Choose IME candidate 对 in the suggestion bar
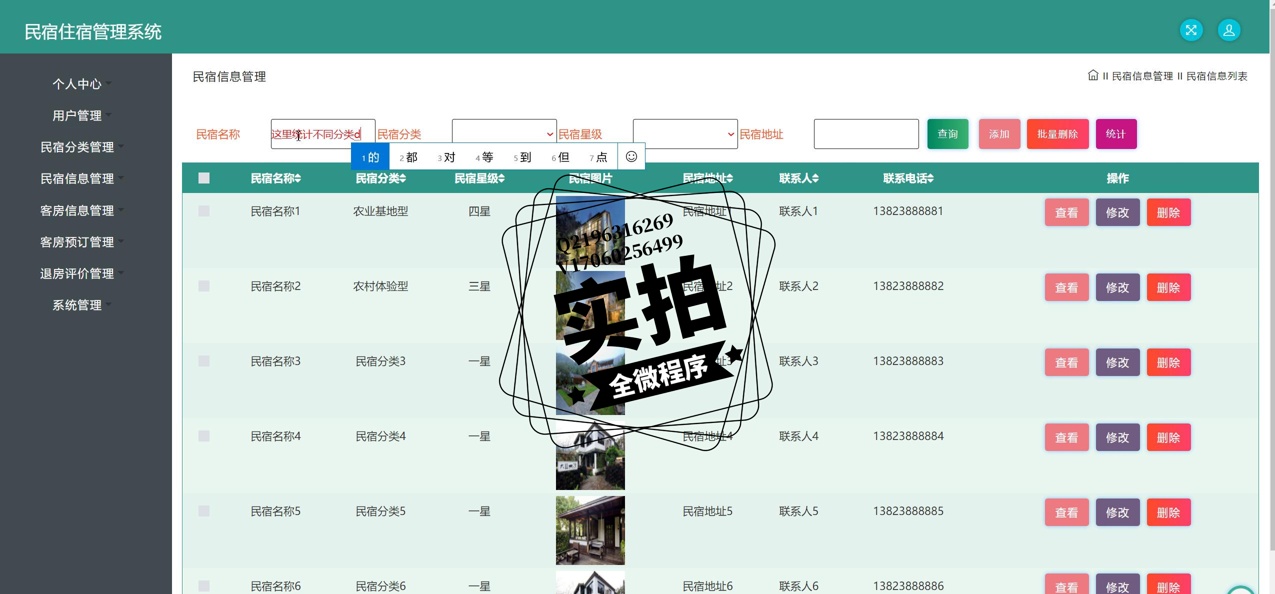Viewport: 1275px width, 594px height. click(x=446, y=157)
